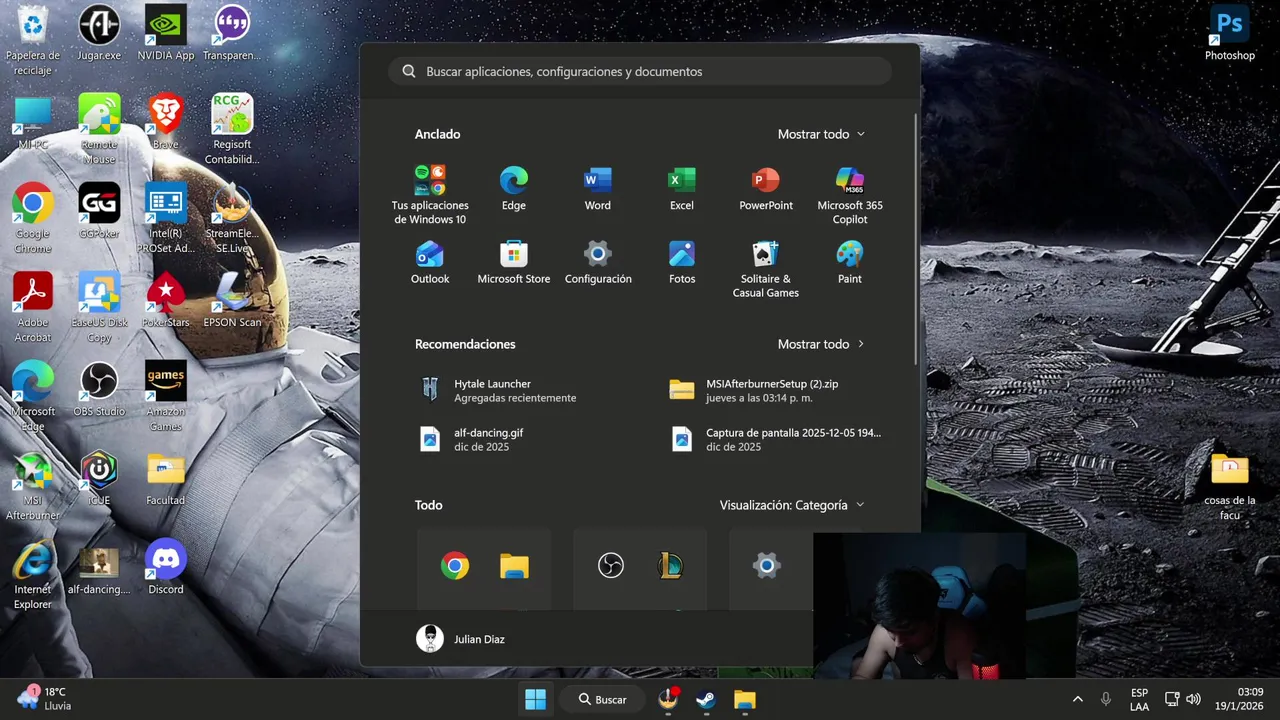The height and width of the screenshot is (720, 1280).
Task: Open League of Legends in the Todo category
Action: [x=670, y=566]
